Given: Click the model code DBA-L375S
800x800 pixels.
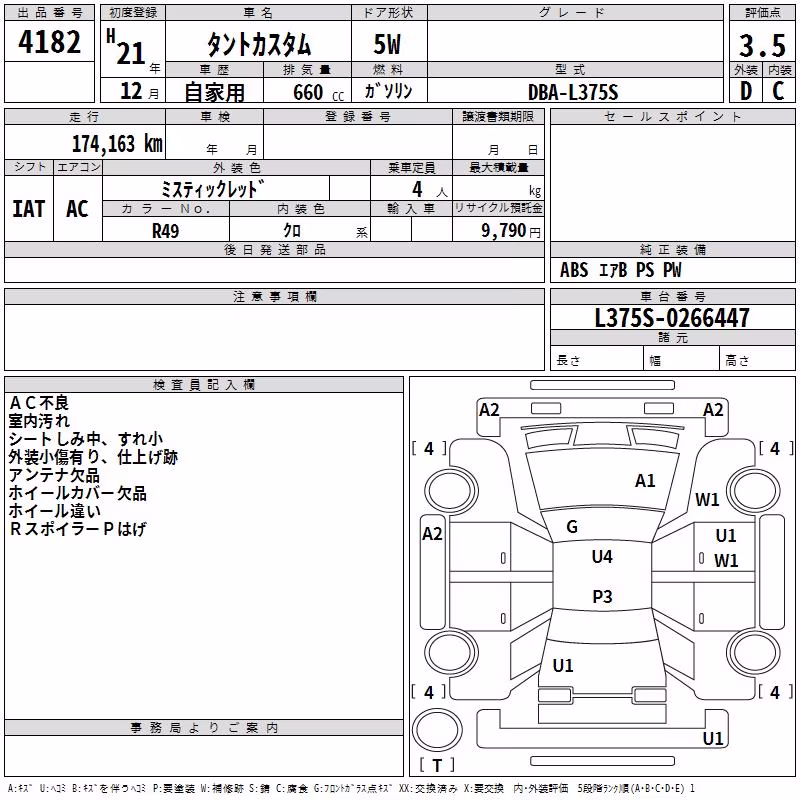Looking at the screenshot, I should pyautogui.click(x=573, y=92).
